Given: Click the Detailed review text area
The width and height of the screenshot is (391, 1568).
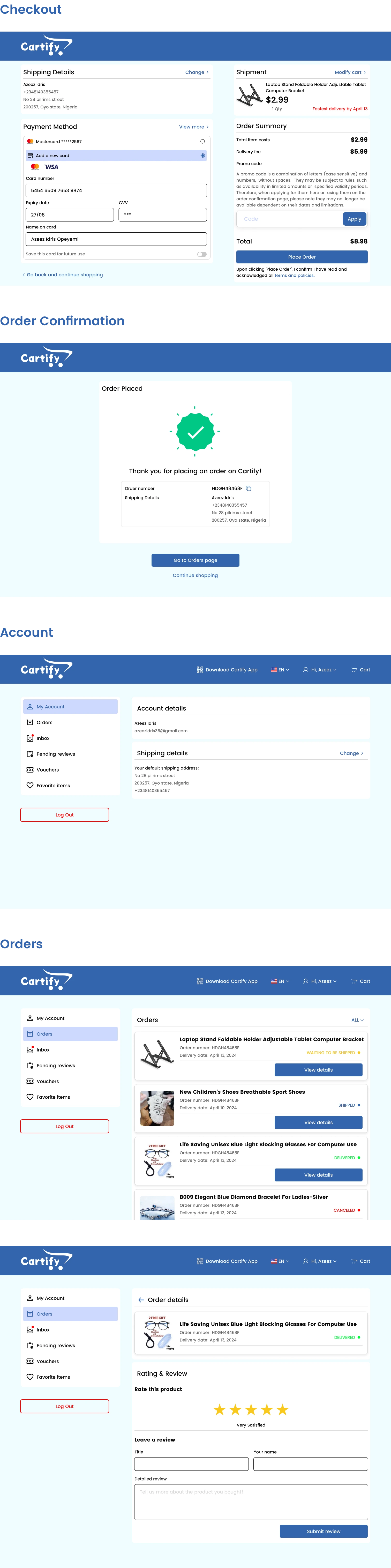Looking at the screenshot, I should tap(251, 1502).
